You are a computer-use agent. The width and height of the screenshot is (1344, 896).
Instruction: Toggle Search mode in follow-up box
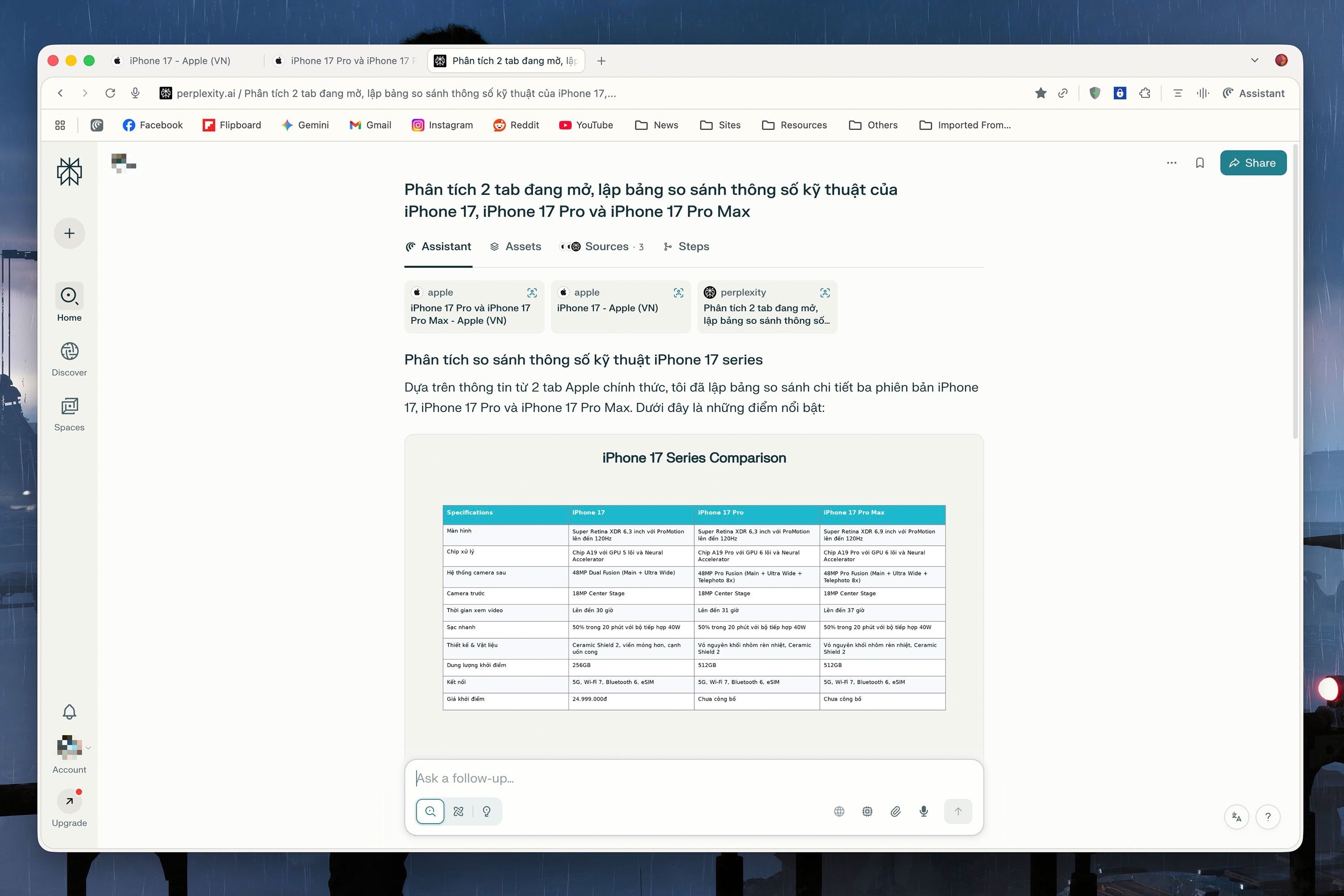[x=430, y=811]
